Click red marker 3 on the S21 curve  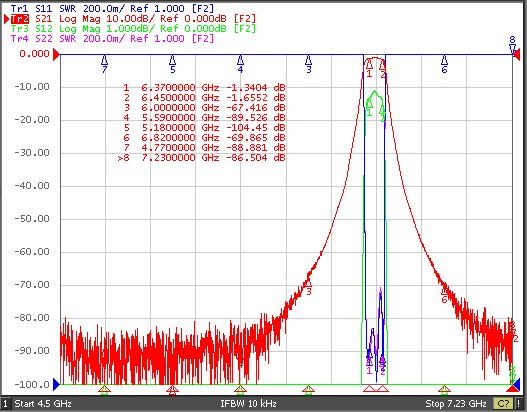(x=309, y=287)
